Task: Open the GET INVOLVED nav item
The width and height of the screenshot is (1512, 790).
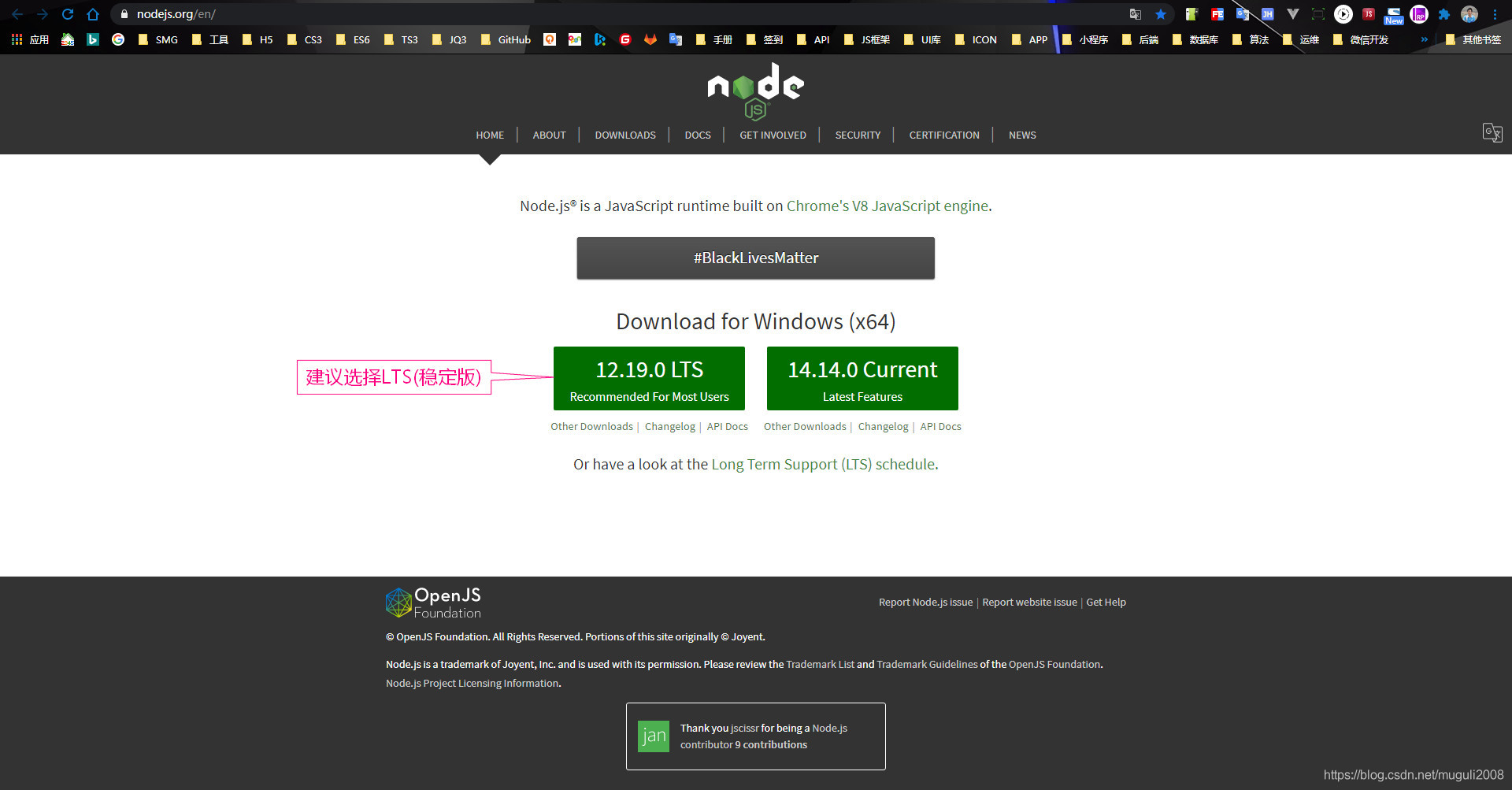Action: [x=773, y=135]
